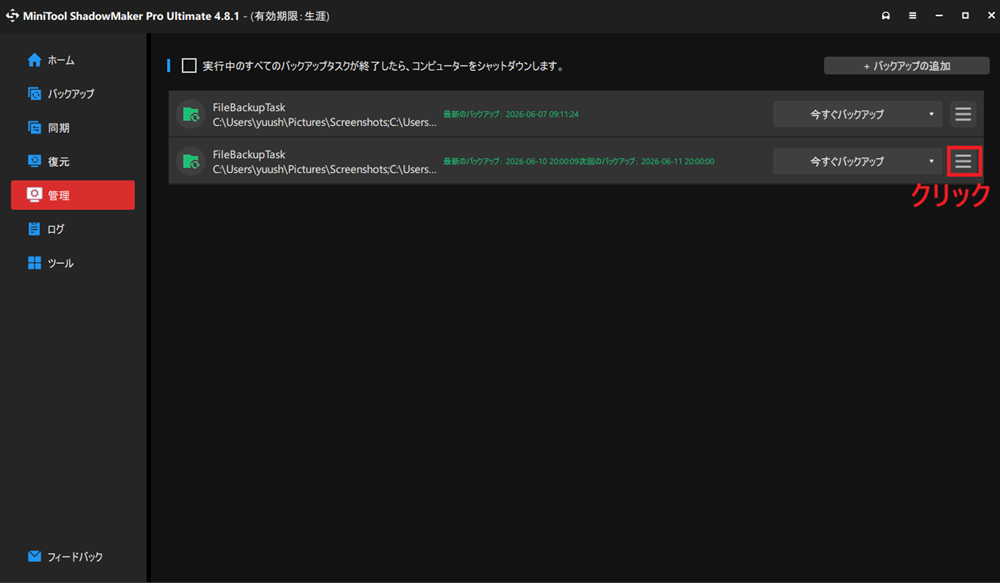Switch to the 同期 (Sync) page
Screen dimensions: 1000x583
[x=73, y=128]
